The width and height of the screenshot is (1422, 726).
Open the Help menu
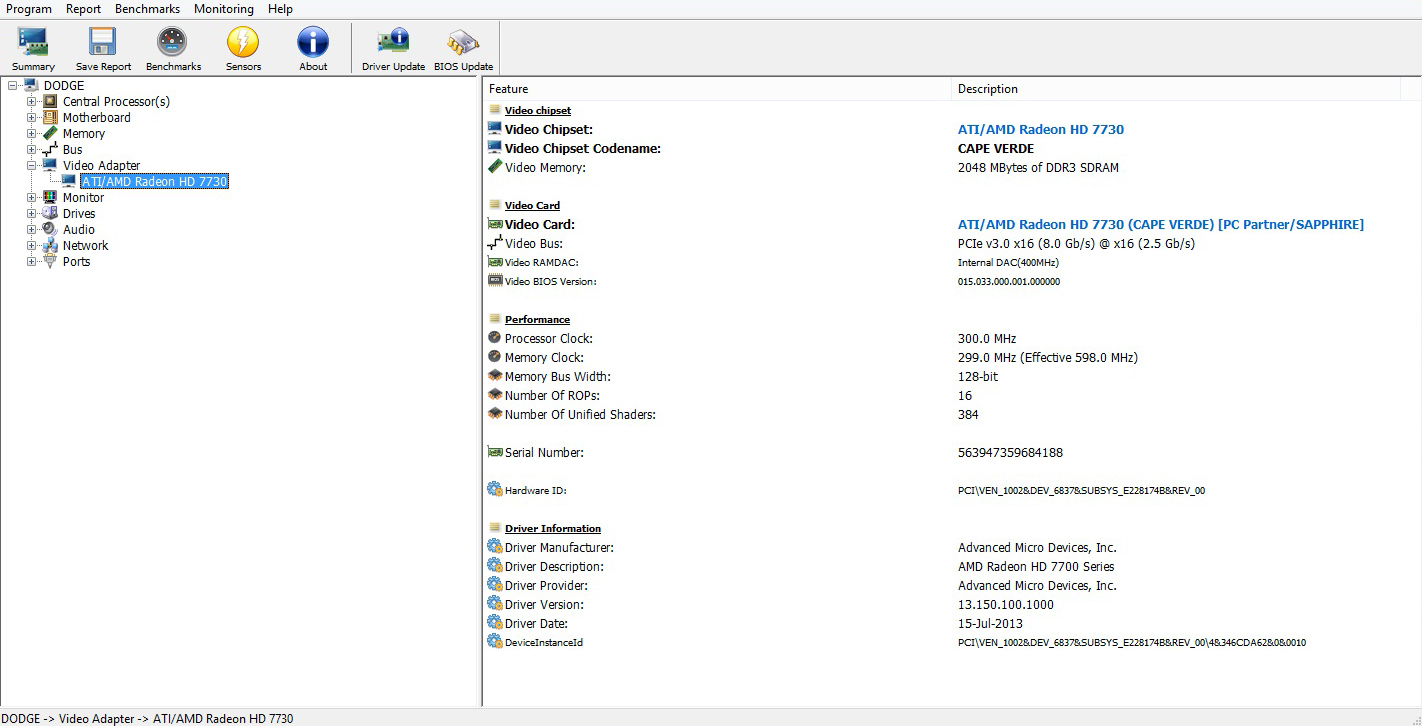click(280, 9)
